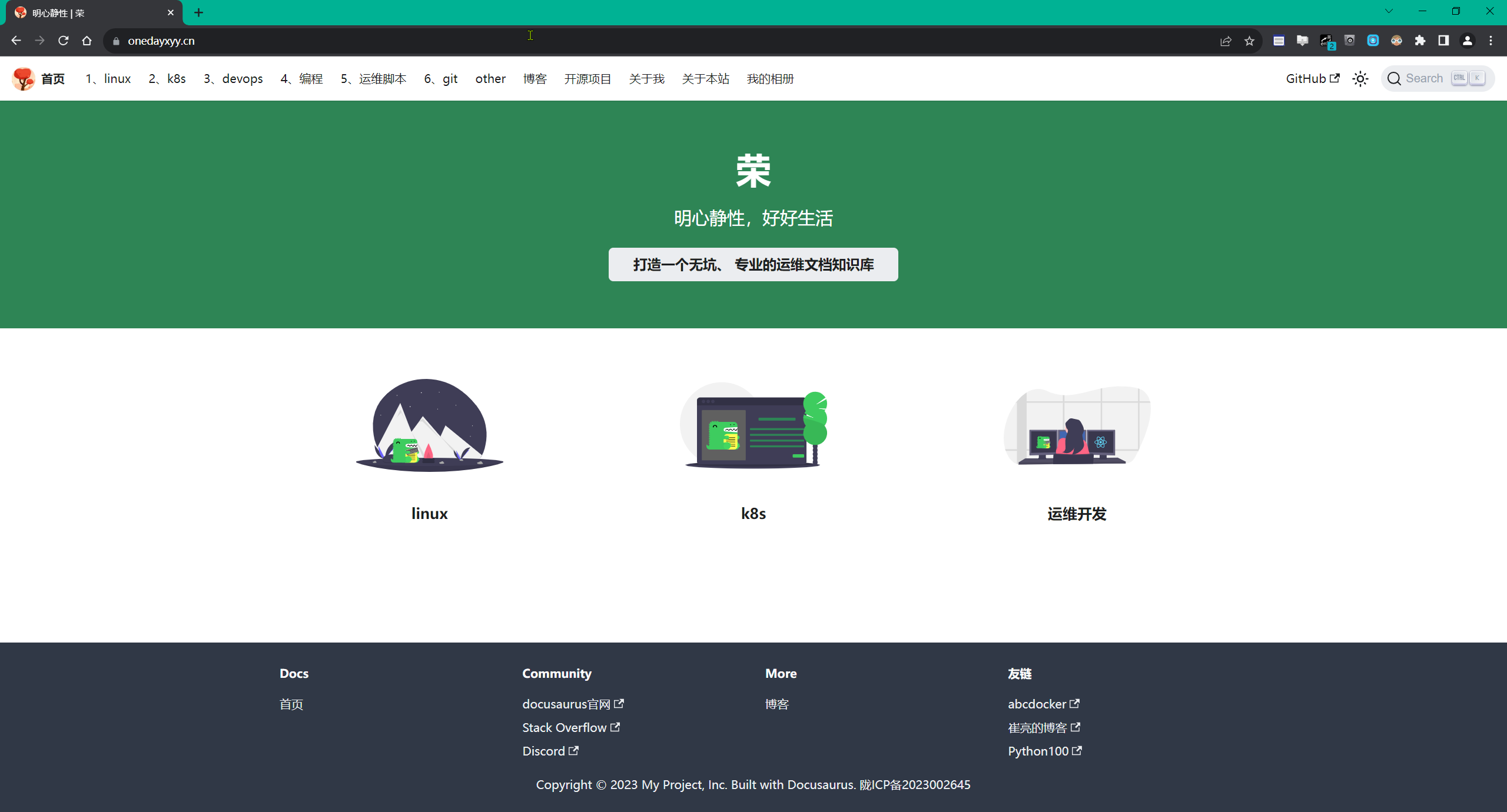Image resolution: width=1507 pixels, height=812 pixels.
Task: Open the 3、devops nav item
Action: coord(233,79)
